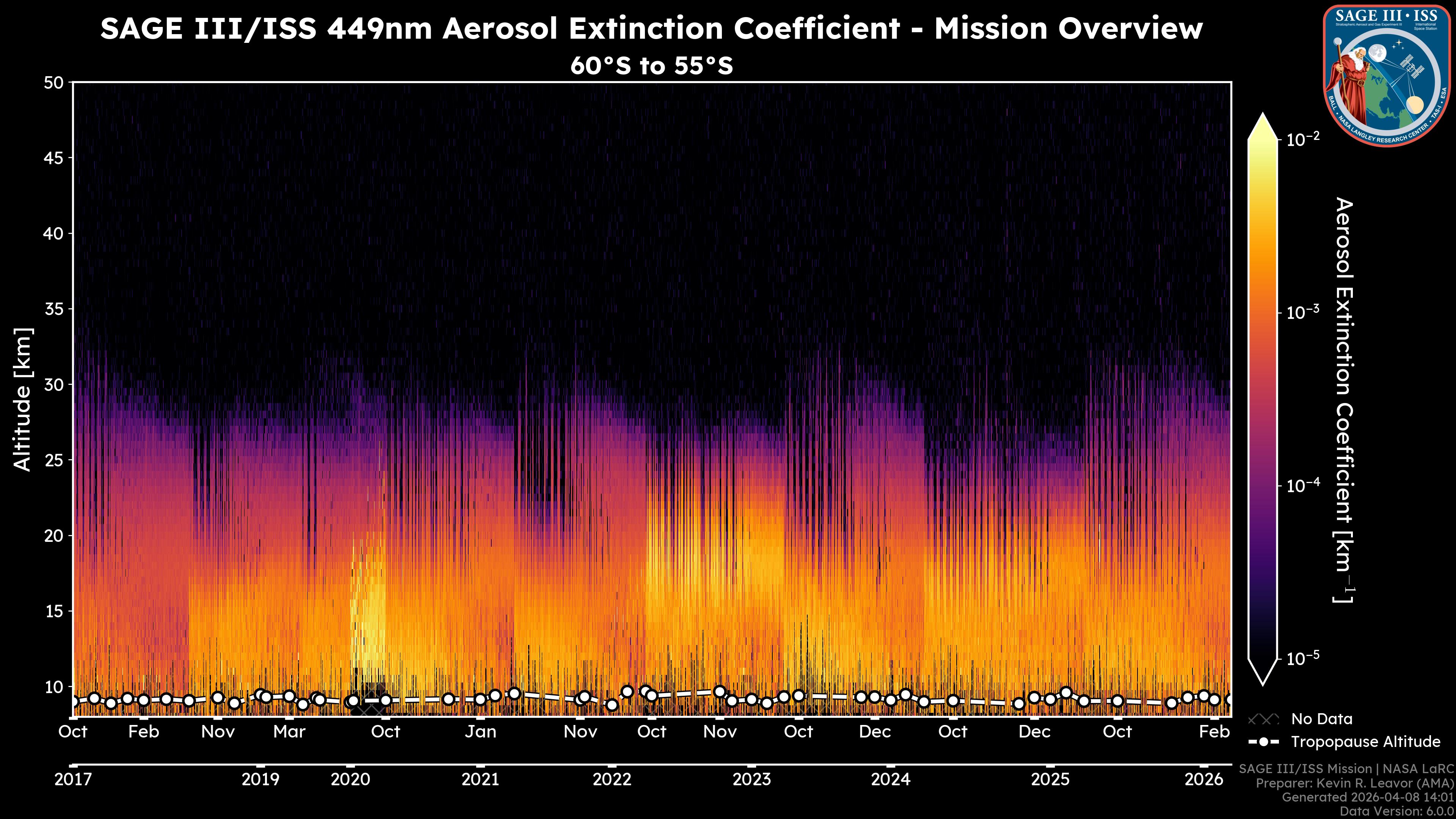Click the Mar month label on x-axis
This screenshot has width=1456, height=819.
click(289, 731)
